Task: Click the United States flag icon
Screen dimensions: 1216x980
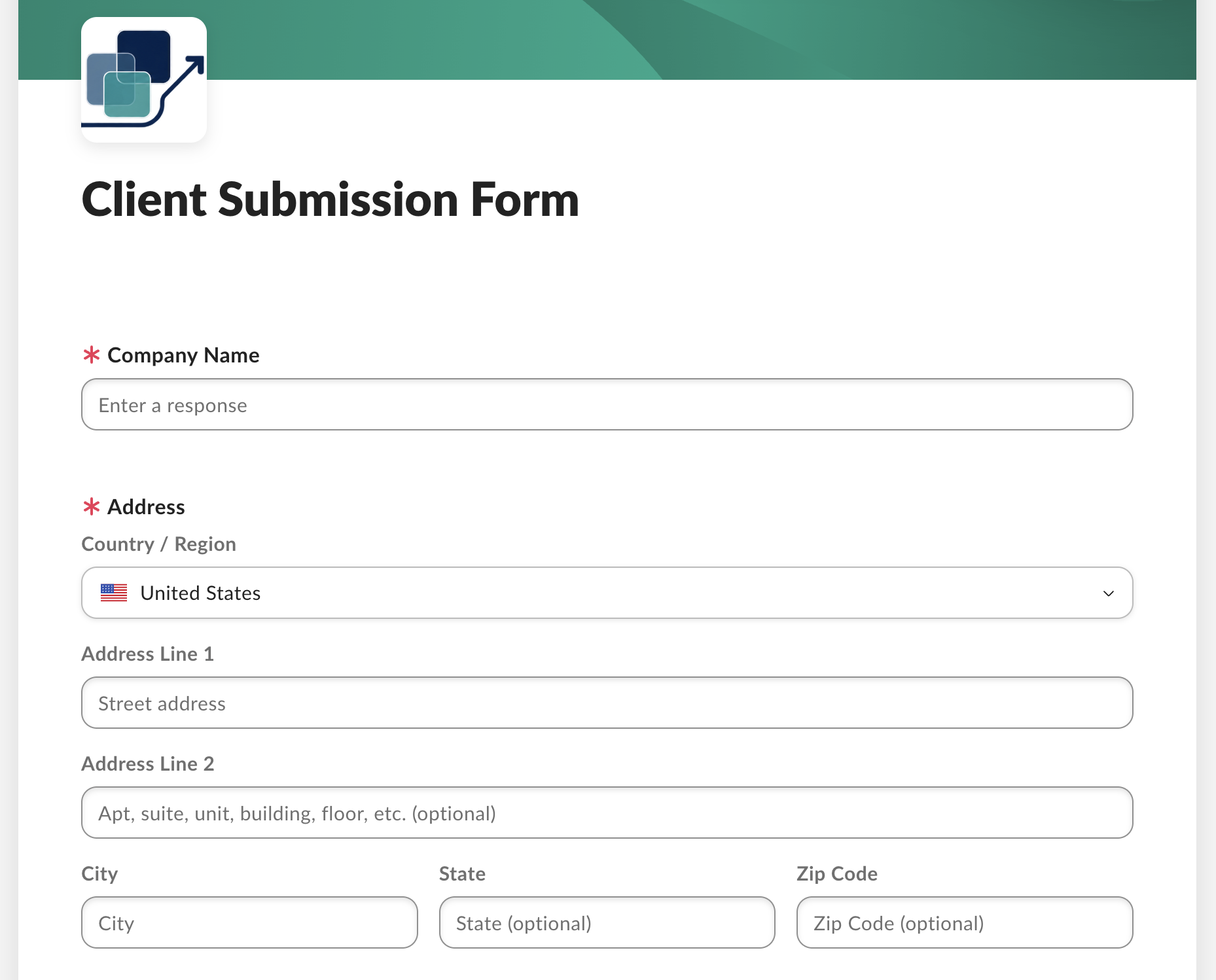Action: [114, 593]
